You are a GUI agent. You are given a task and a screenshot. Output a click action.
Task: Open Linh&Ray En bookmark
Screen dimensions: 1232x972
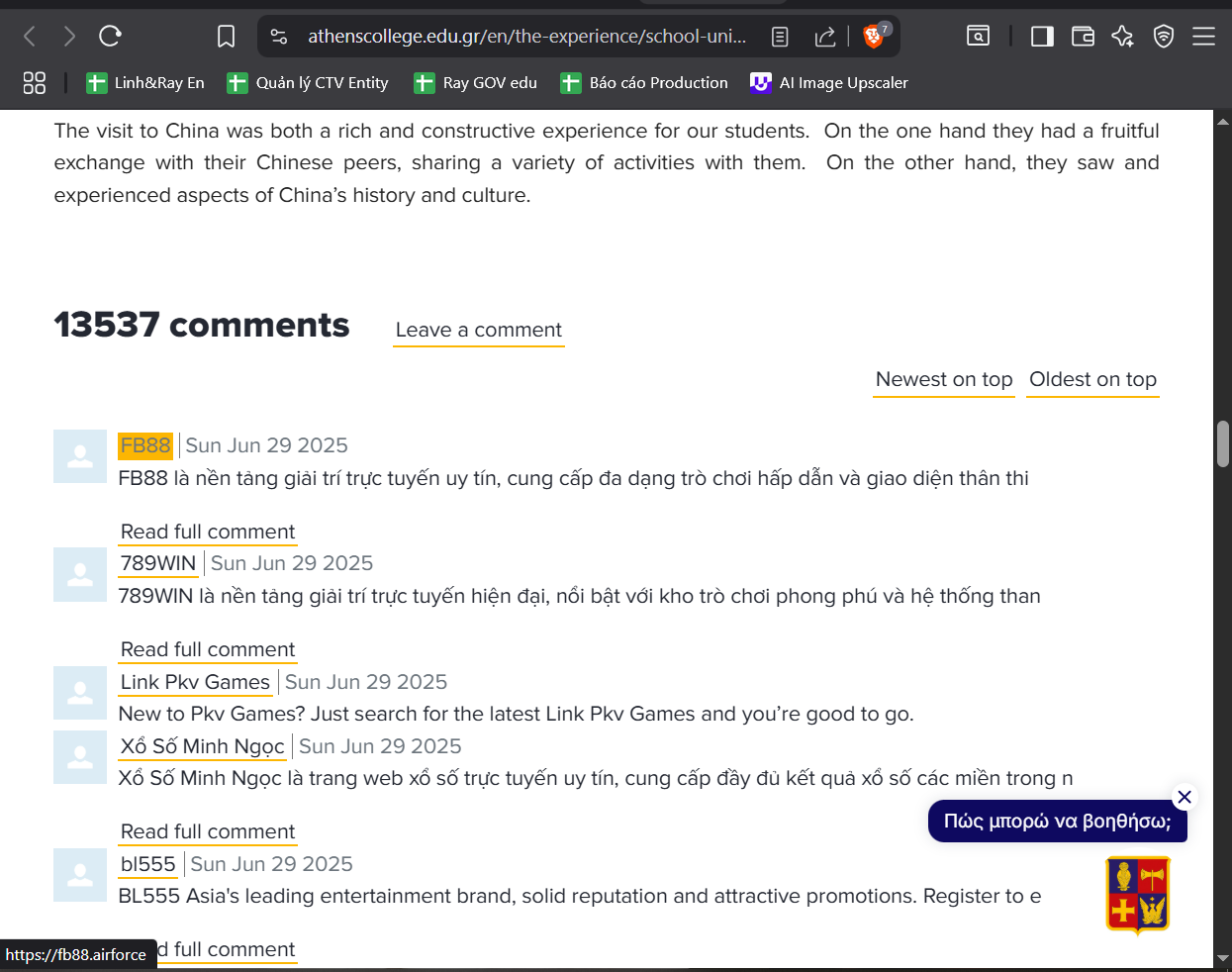pos(145,83)
